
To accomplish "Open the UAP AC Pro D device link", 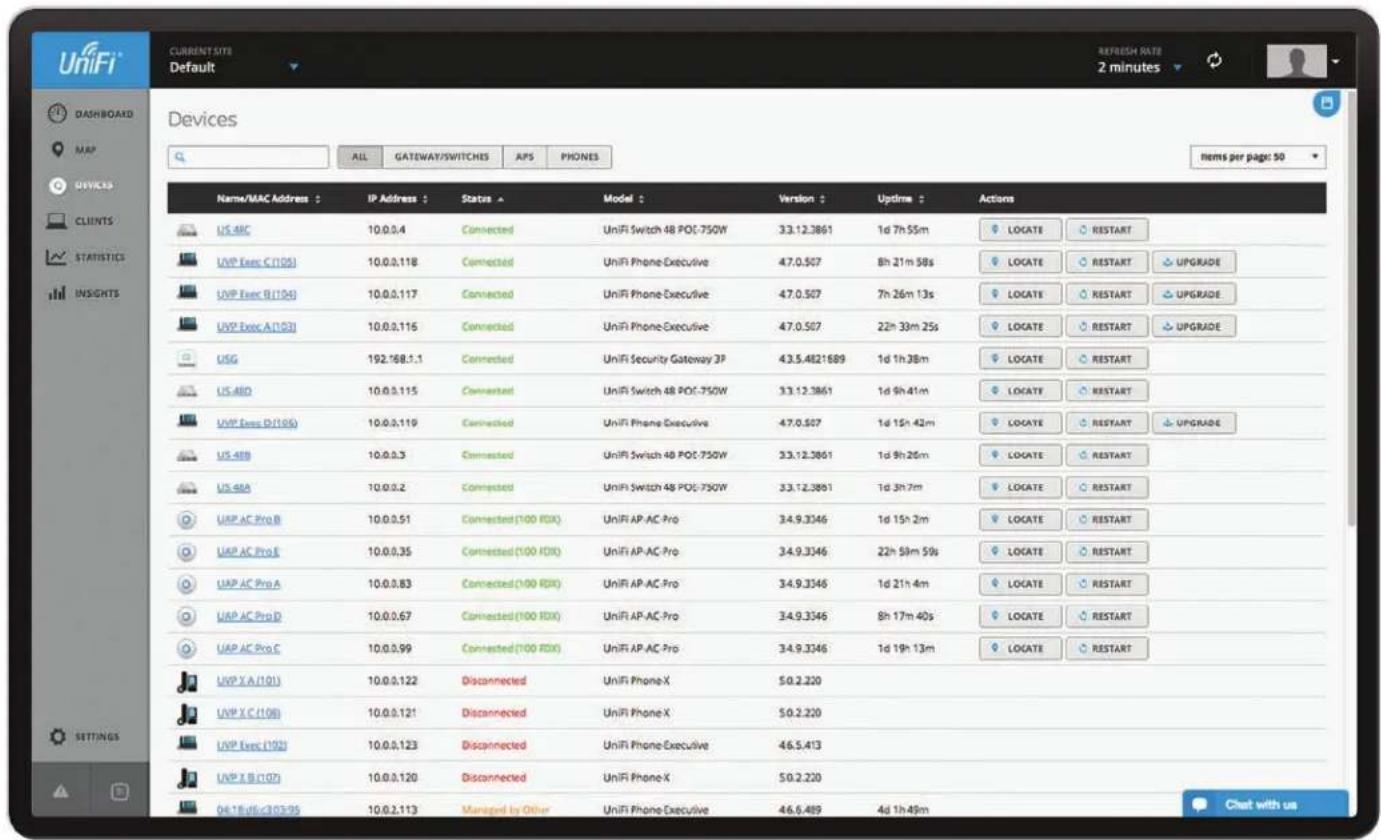I will click(x=249, y=617).
